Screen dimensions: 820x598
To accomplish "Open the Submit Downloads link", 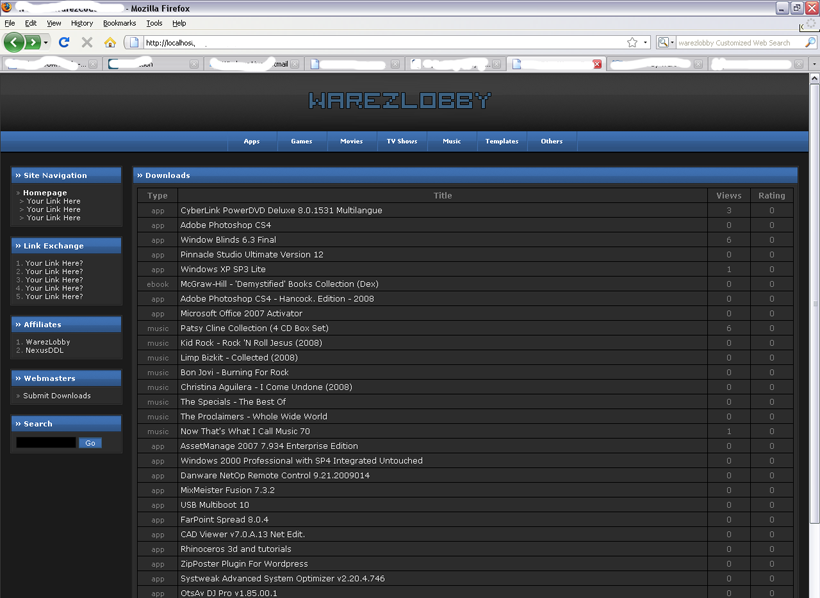I will click(x=56, y=396).
